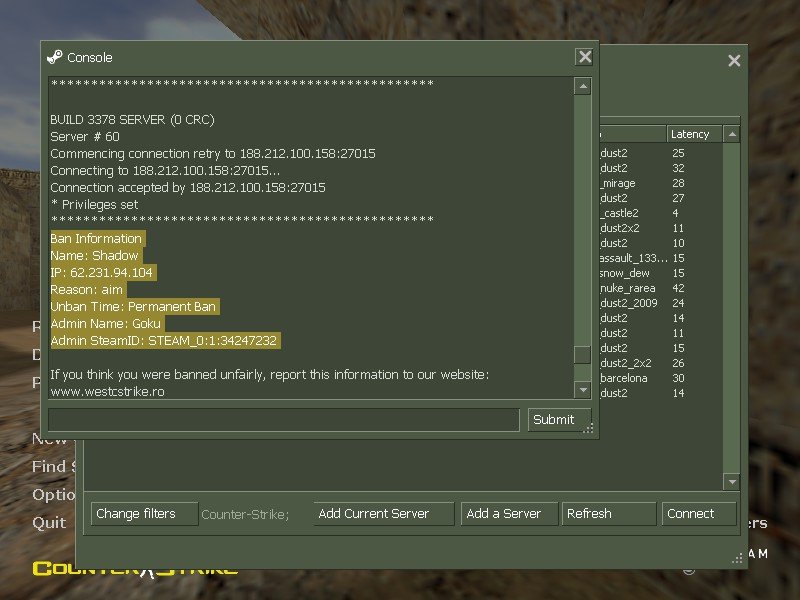Viewport: 800px width, 600px height.
Task: Close the server browser window
Action: (x=734, y=61)
